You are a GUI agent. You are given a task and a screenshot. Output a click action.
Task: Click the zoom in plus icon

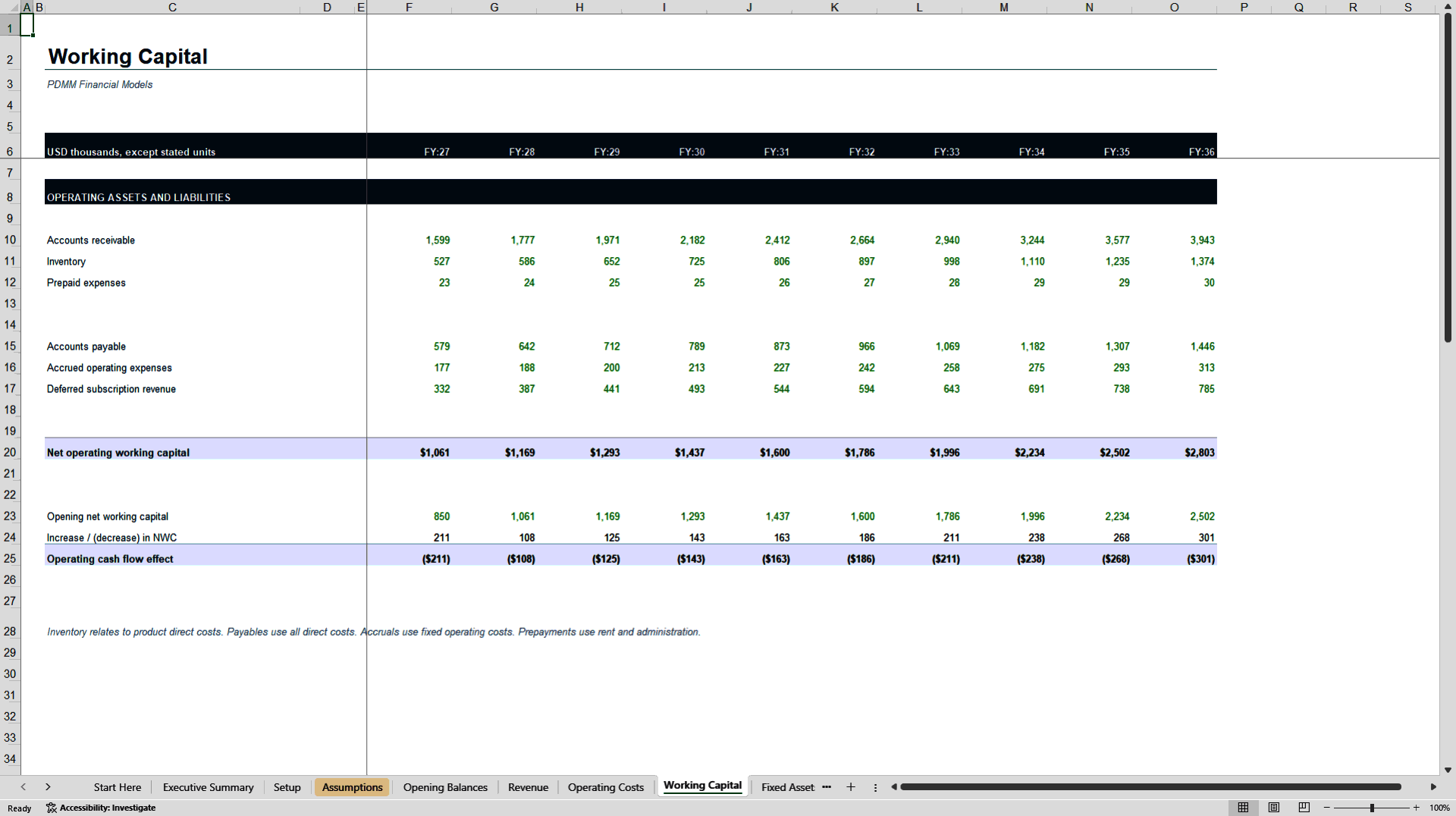[1416, 808]
